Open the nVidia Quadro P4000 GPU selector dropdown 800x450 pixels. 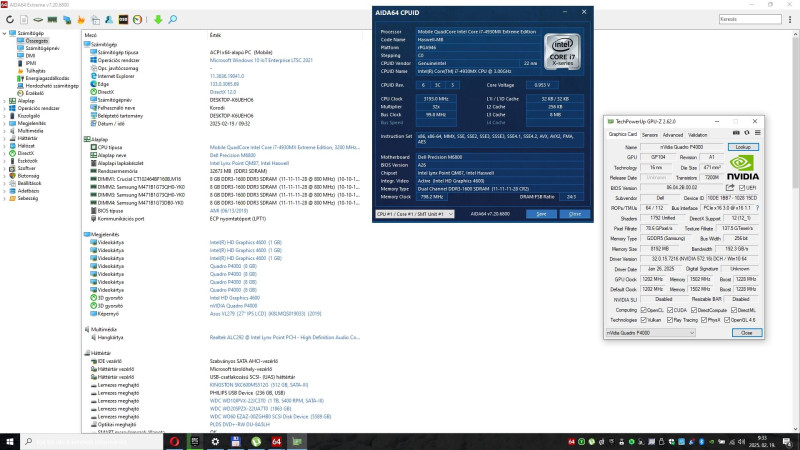(x=651, y=333)
